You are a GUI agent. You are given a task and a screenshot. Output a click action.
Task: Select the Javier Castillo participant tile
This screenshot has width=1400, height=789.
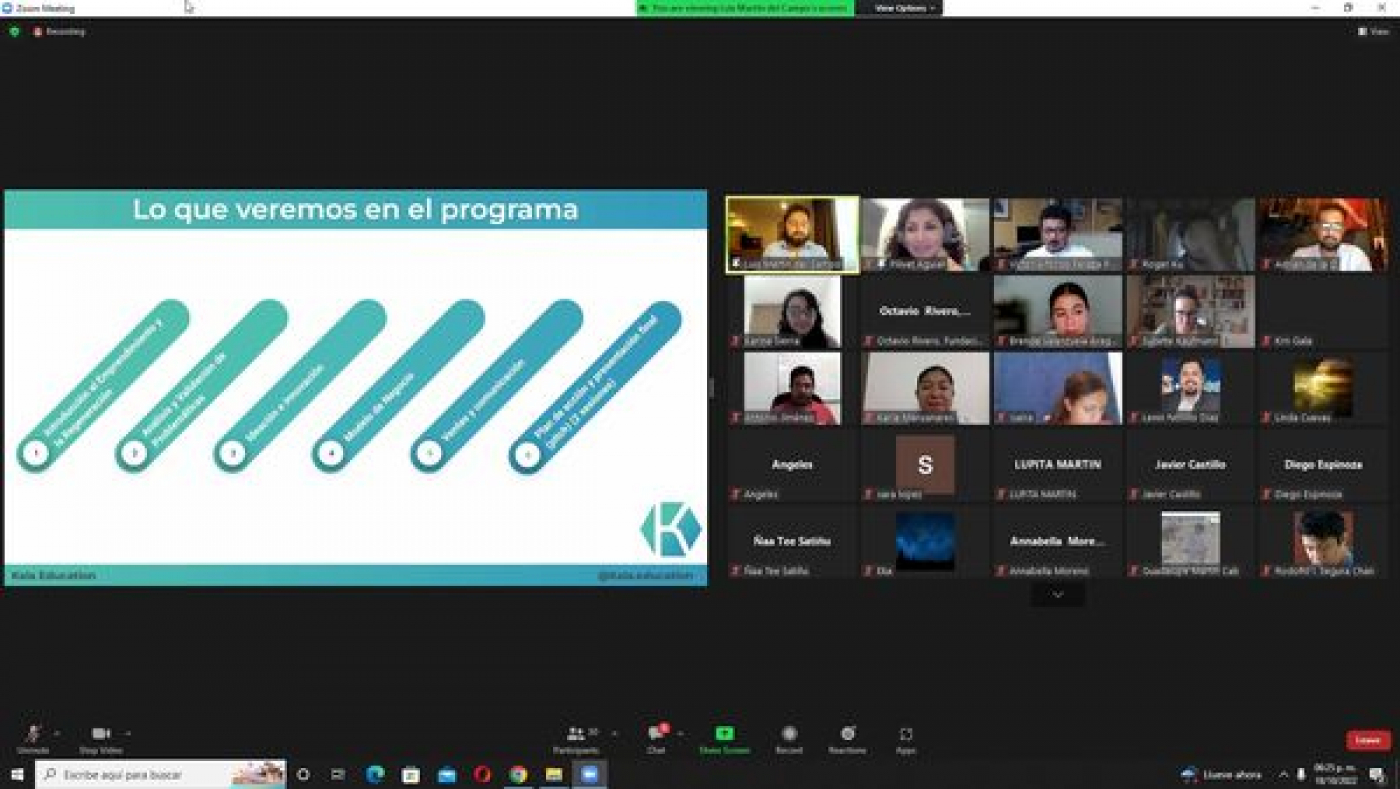1190,464
